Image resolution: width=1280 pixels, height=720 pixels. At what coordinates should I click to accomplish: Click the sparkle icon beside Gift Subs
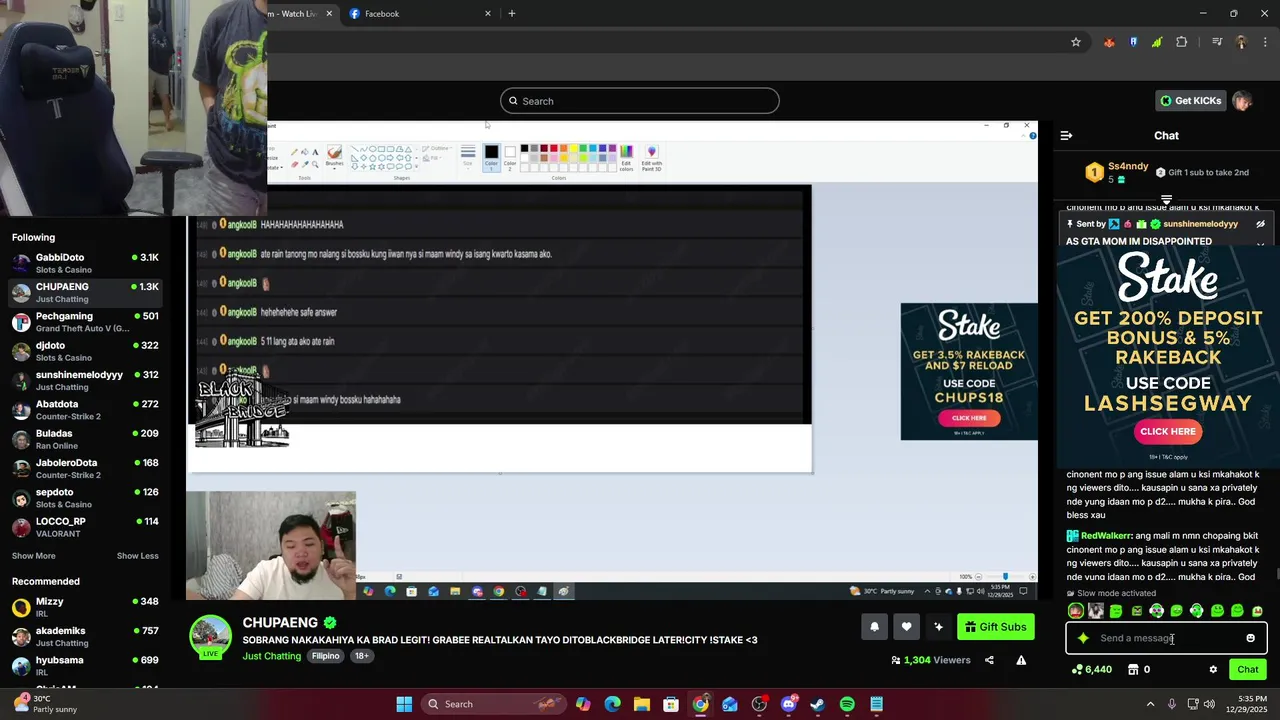pos(938,627)
